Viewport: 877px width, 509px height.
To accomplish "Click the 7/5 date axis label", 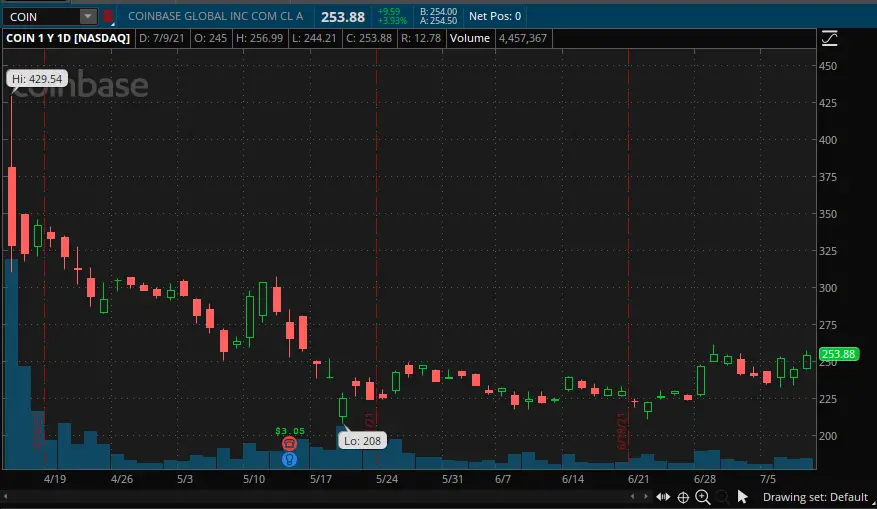I will (768, 479).
